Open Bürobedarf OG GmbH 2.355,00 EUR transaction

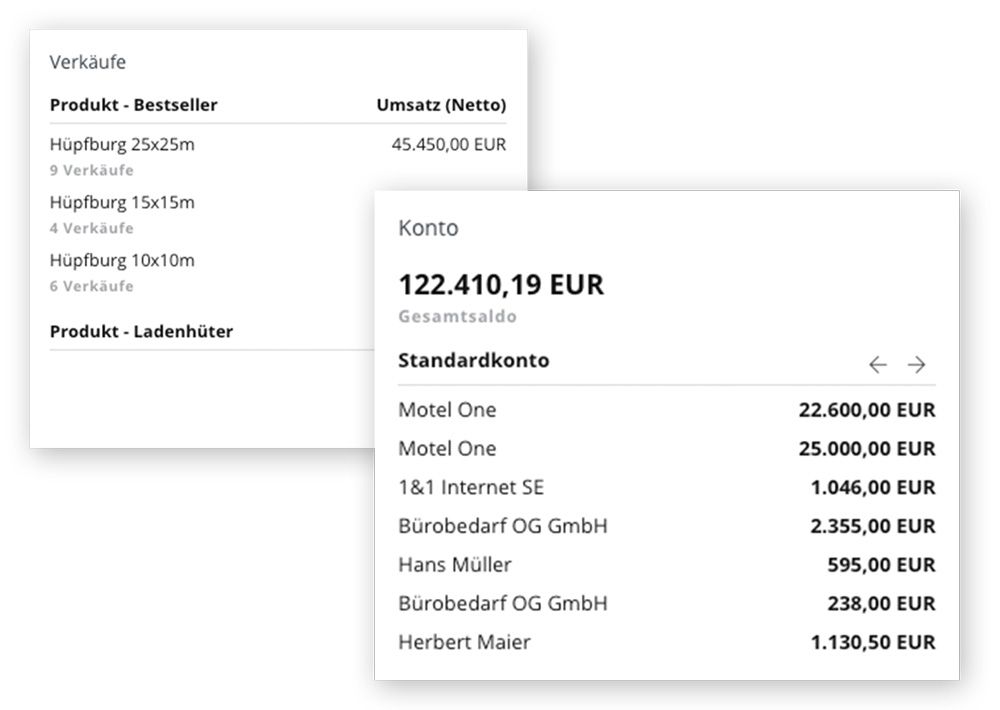667,526
